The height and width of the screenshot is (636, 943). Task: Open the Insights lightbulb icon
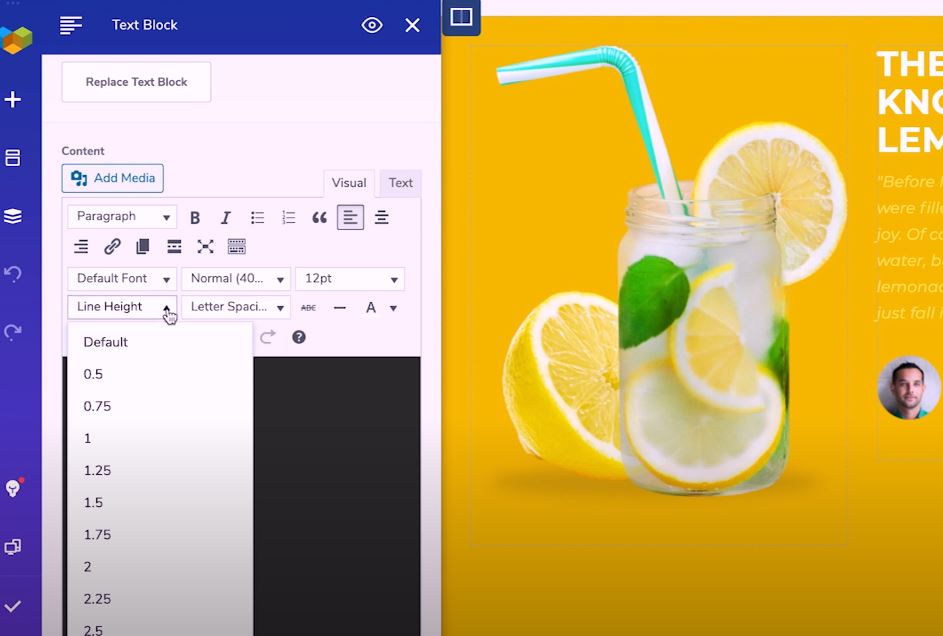coord(13,488)
